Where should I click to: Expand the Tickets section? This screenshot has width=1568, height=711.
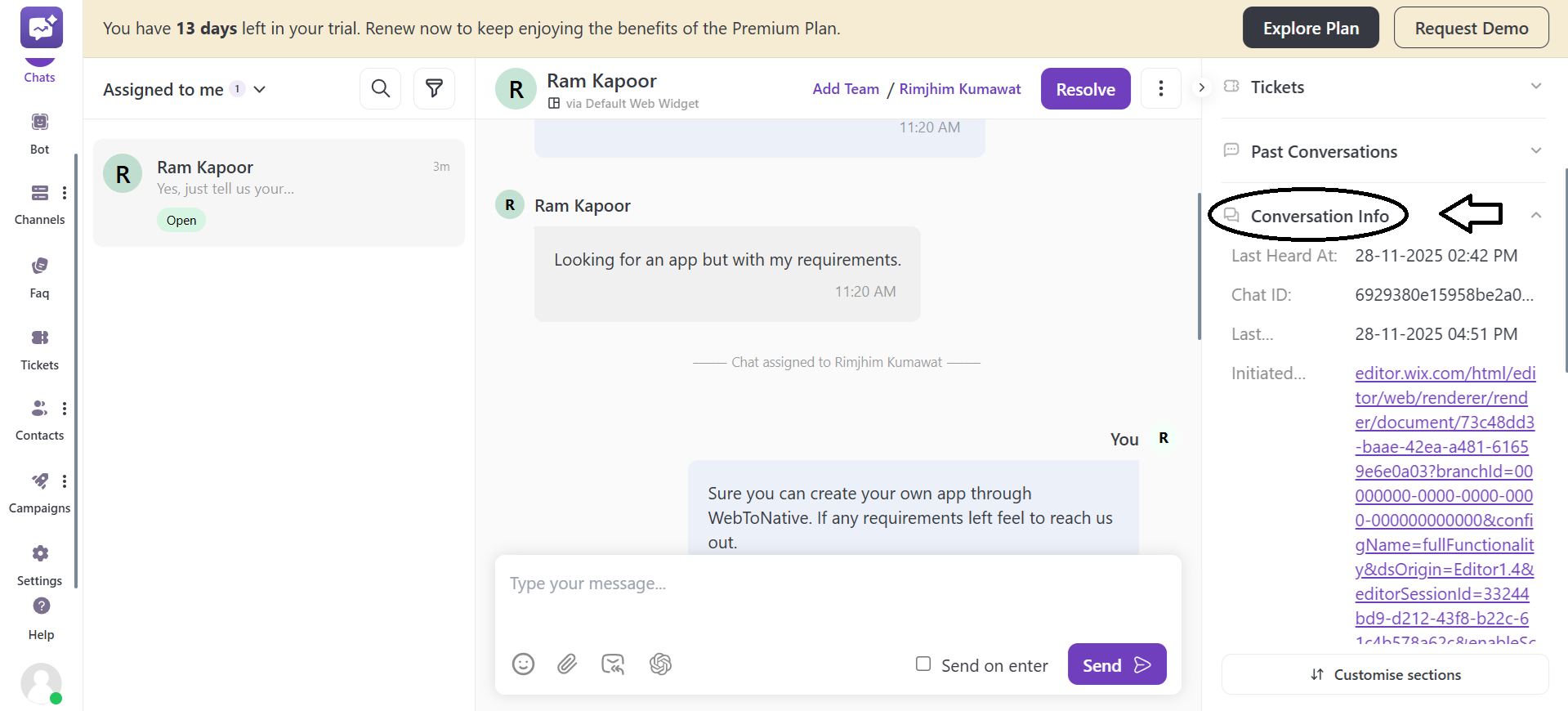coord(1535,87)
